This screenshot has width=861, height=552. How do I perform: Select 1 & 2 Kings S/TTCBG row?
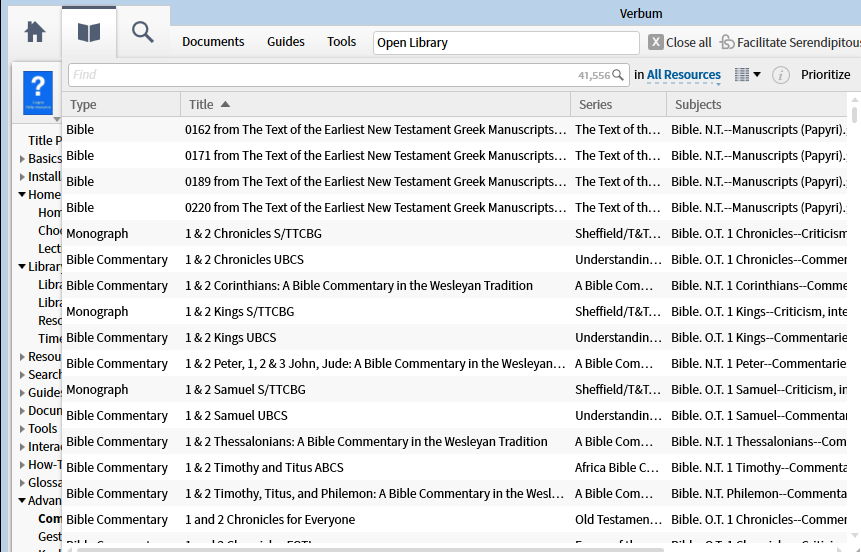[455, 311]
